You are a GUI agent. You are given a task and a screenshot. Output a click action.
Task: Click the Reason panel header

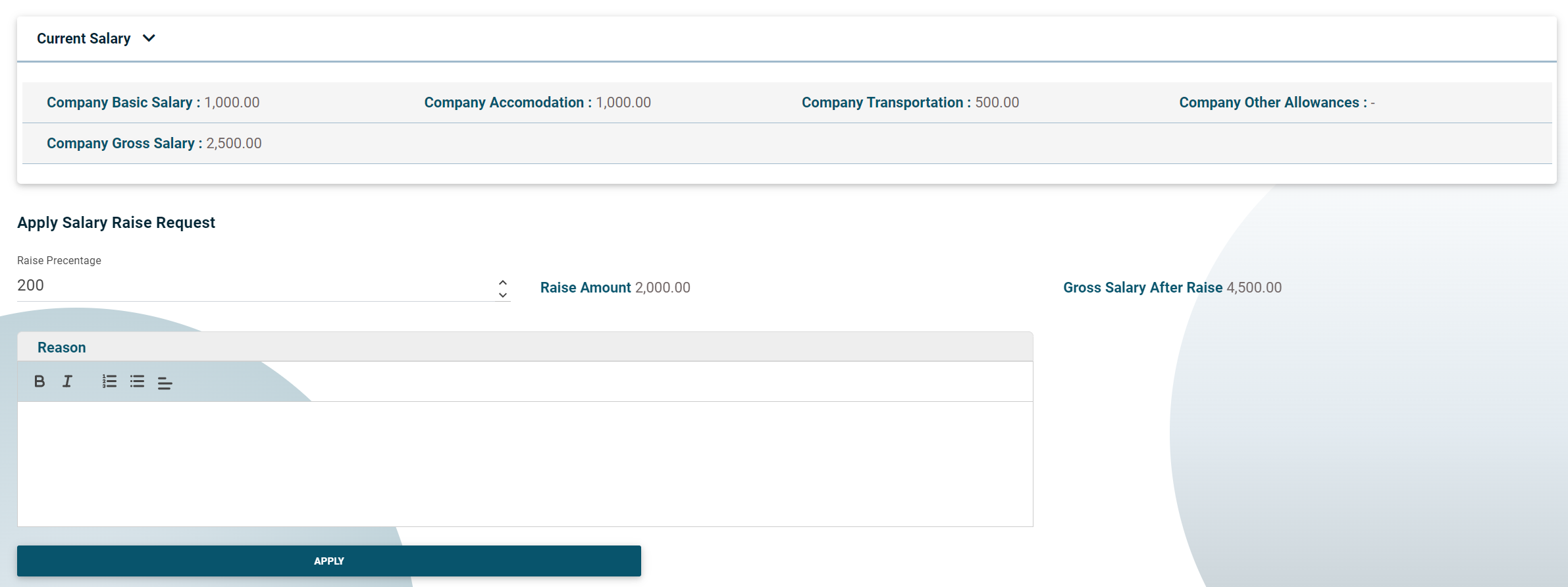tap(61, 347)
